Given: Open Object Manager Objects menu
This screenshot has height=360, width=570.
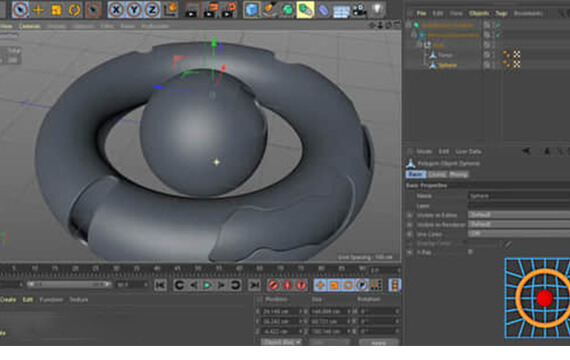Looking at the screenshot, I should coord(478,13).
